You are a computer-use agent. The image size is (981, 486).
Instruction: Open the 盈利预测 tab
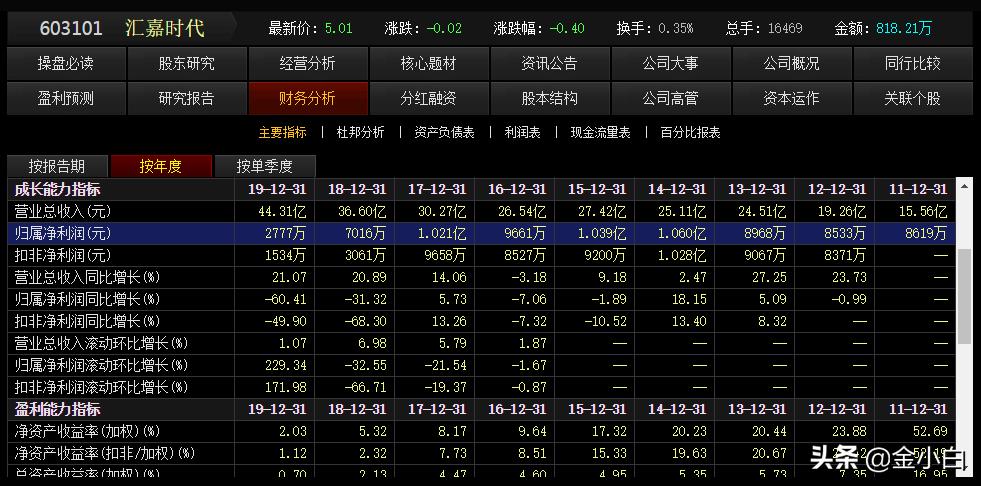(x=66, y=98)
